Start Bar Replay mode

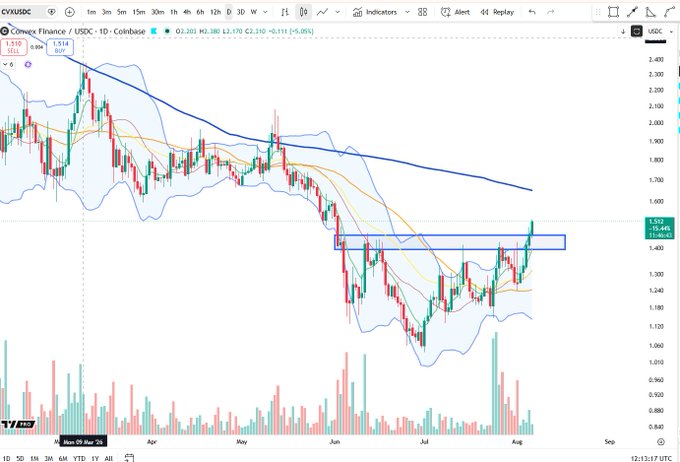pos(497,12)
